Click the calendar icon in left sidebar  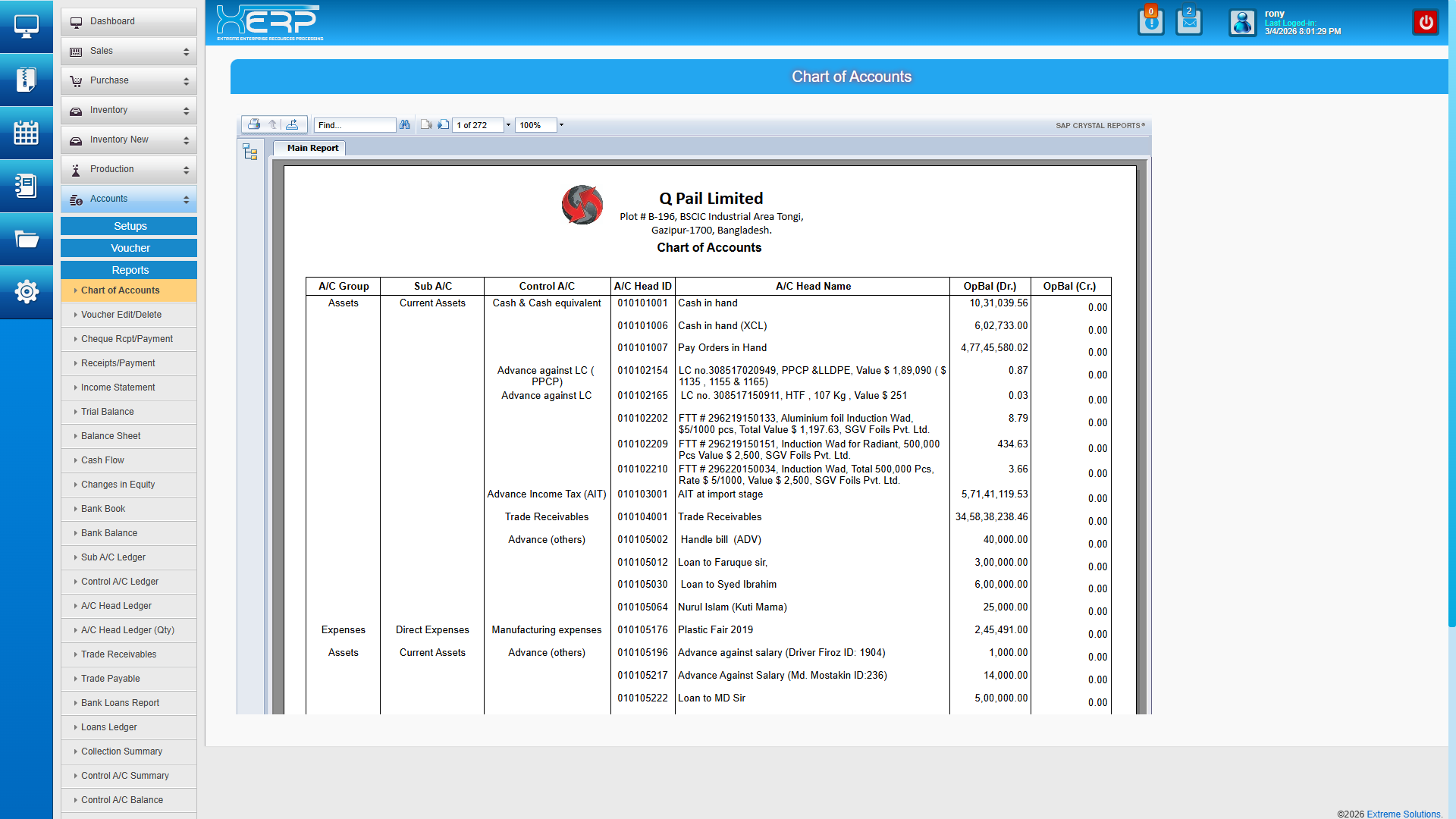[x=27, y=133]
